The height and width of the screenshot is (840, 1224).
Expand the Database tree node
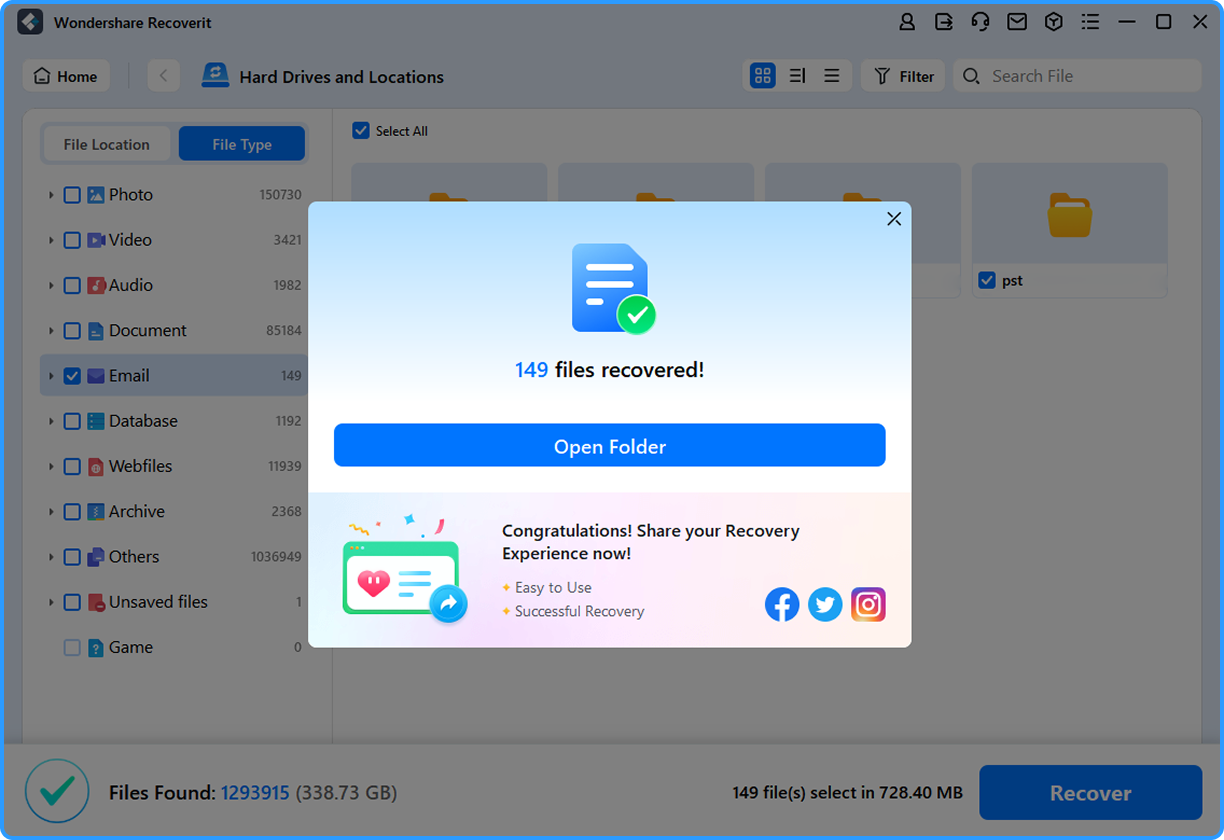(x=51, y=421)
